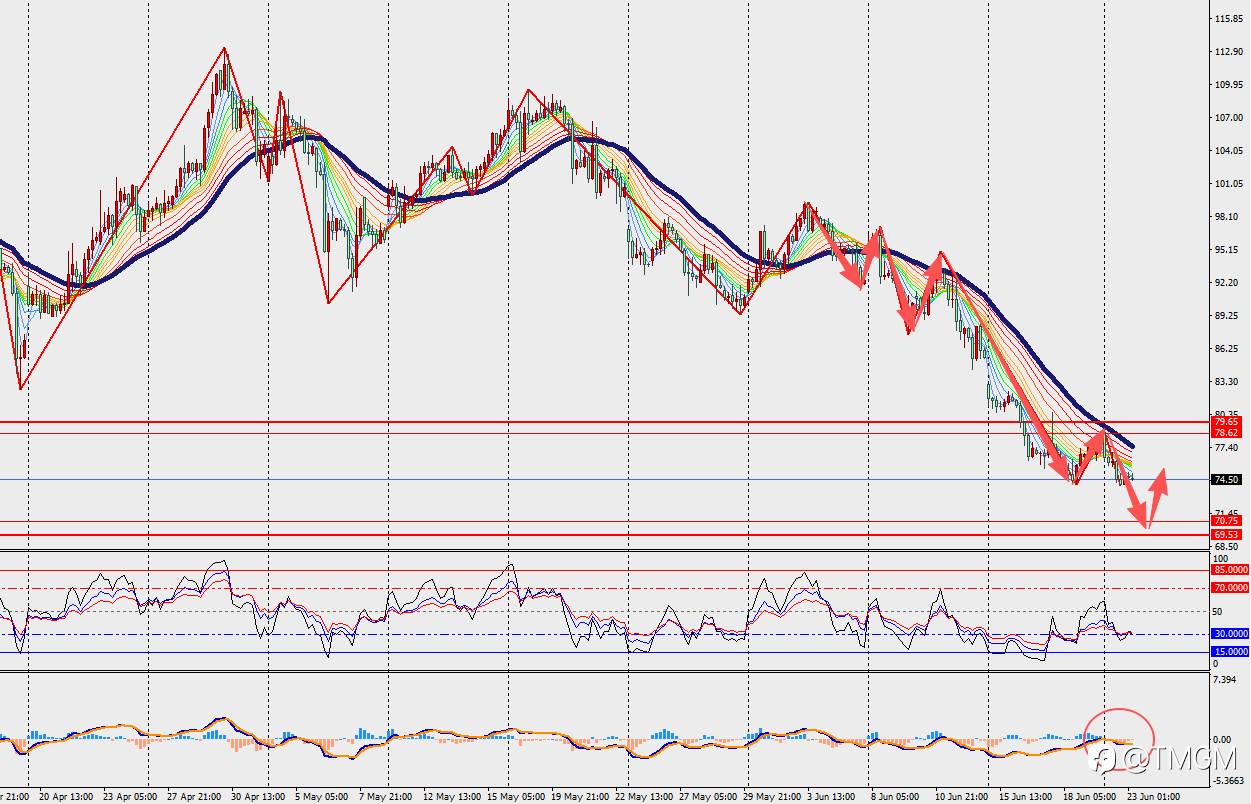The image size is (1251, 804).
Task: Click the 7.394 histogram scale value
Action: click(1226, 680)
